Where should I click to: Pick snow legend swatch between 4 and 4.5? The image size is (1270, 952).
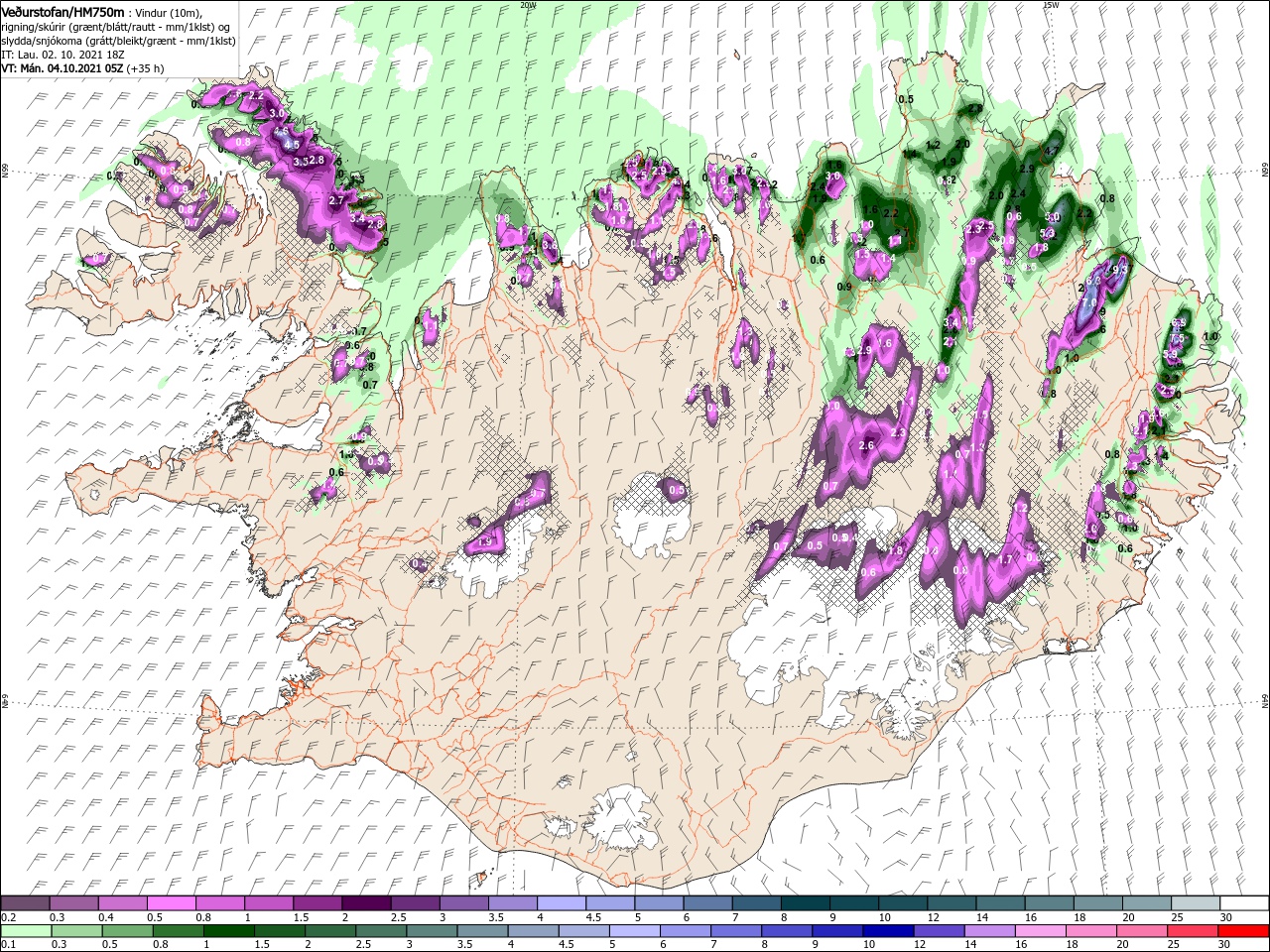[x=562, y=903]
